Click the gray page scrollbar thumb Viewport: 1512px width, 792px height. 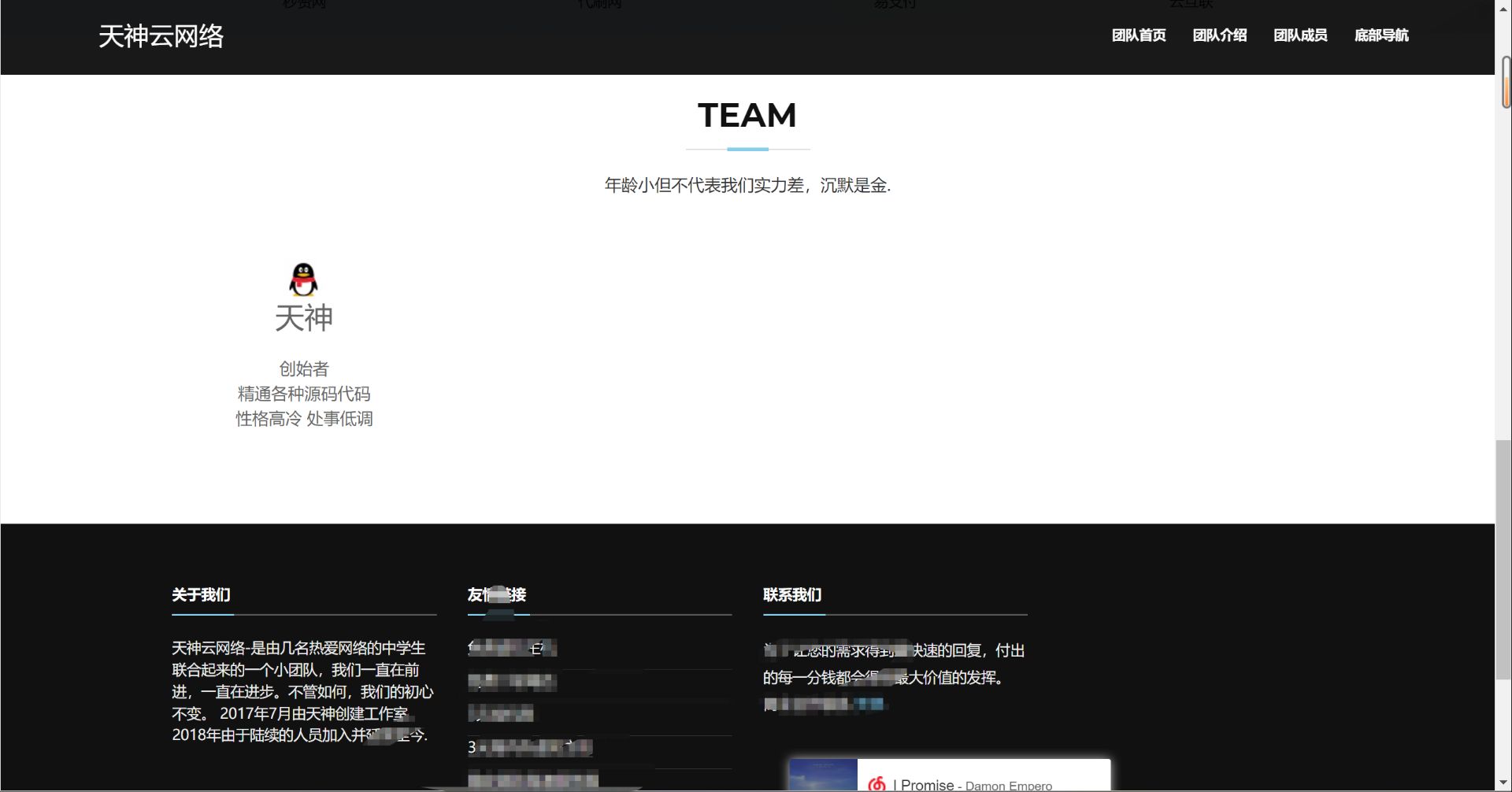(1504, 559)
